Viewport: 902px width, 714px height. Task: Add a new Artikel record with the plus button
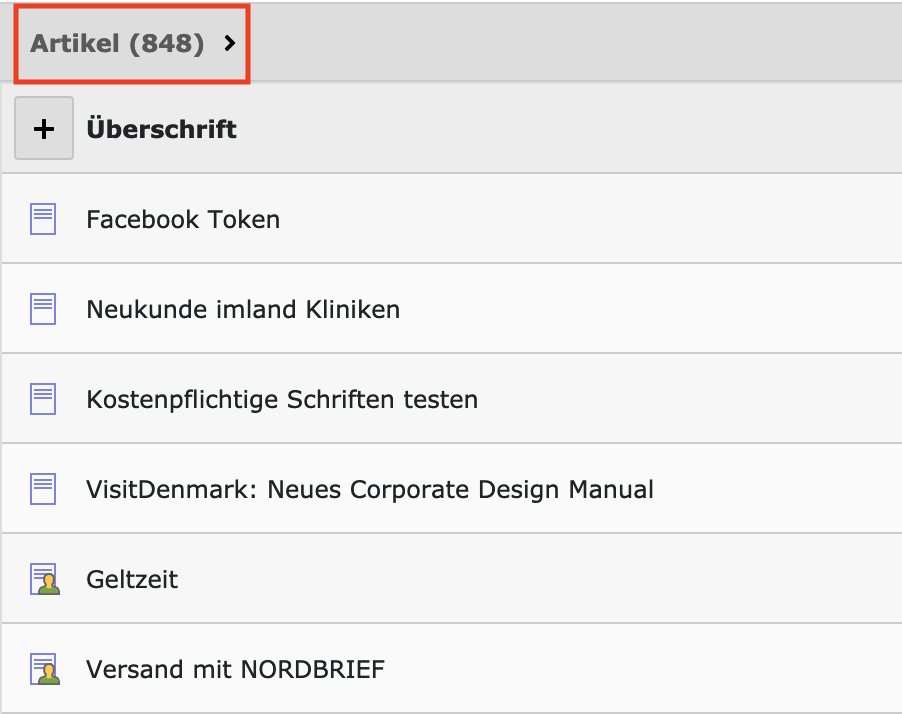coord(44,129)
